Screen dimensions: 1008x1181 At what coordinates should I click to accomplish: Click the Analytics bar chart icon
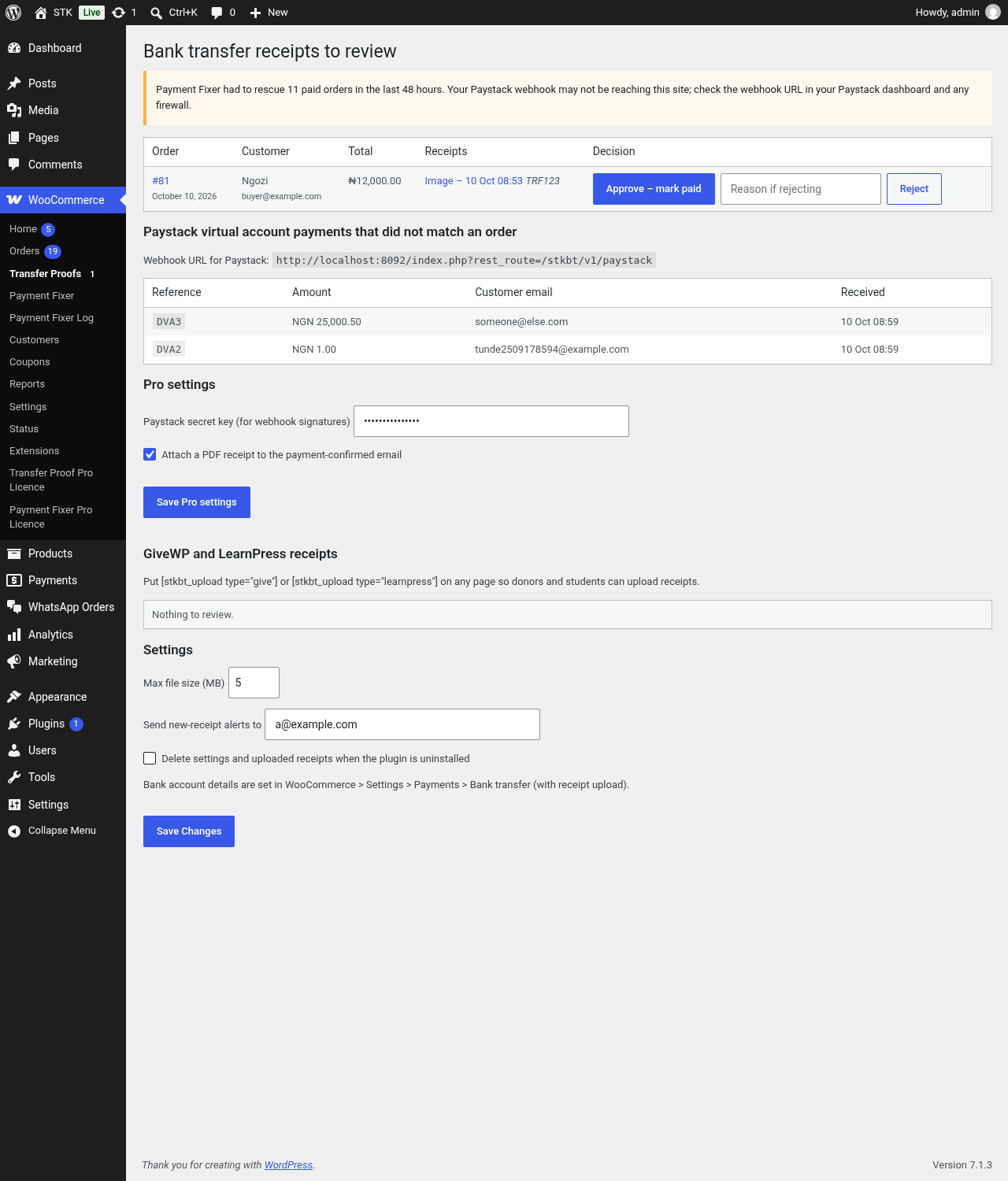[x=14, y=635]
